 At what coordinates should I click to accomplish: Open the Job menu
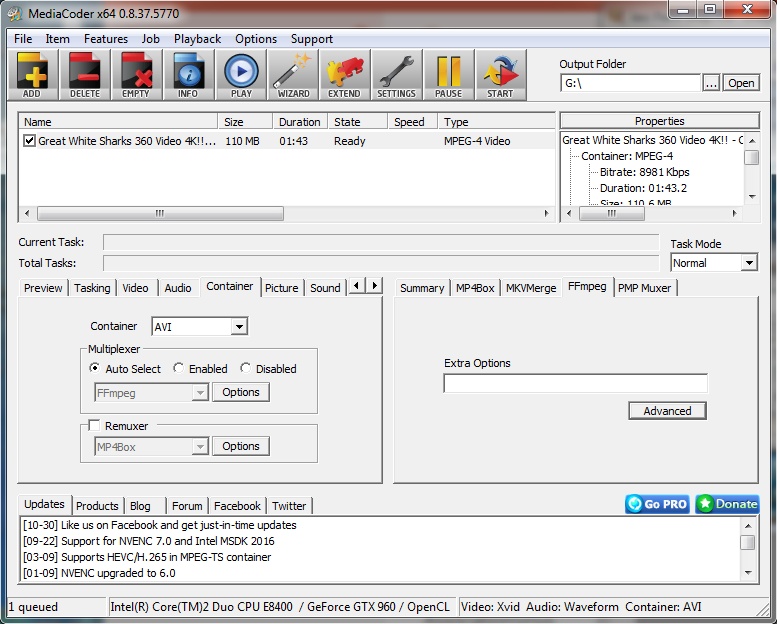pyautogui.click(x=151, y=39)
